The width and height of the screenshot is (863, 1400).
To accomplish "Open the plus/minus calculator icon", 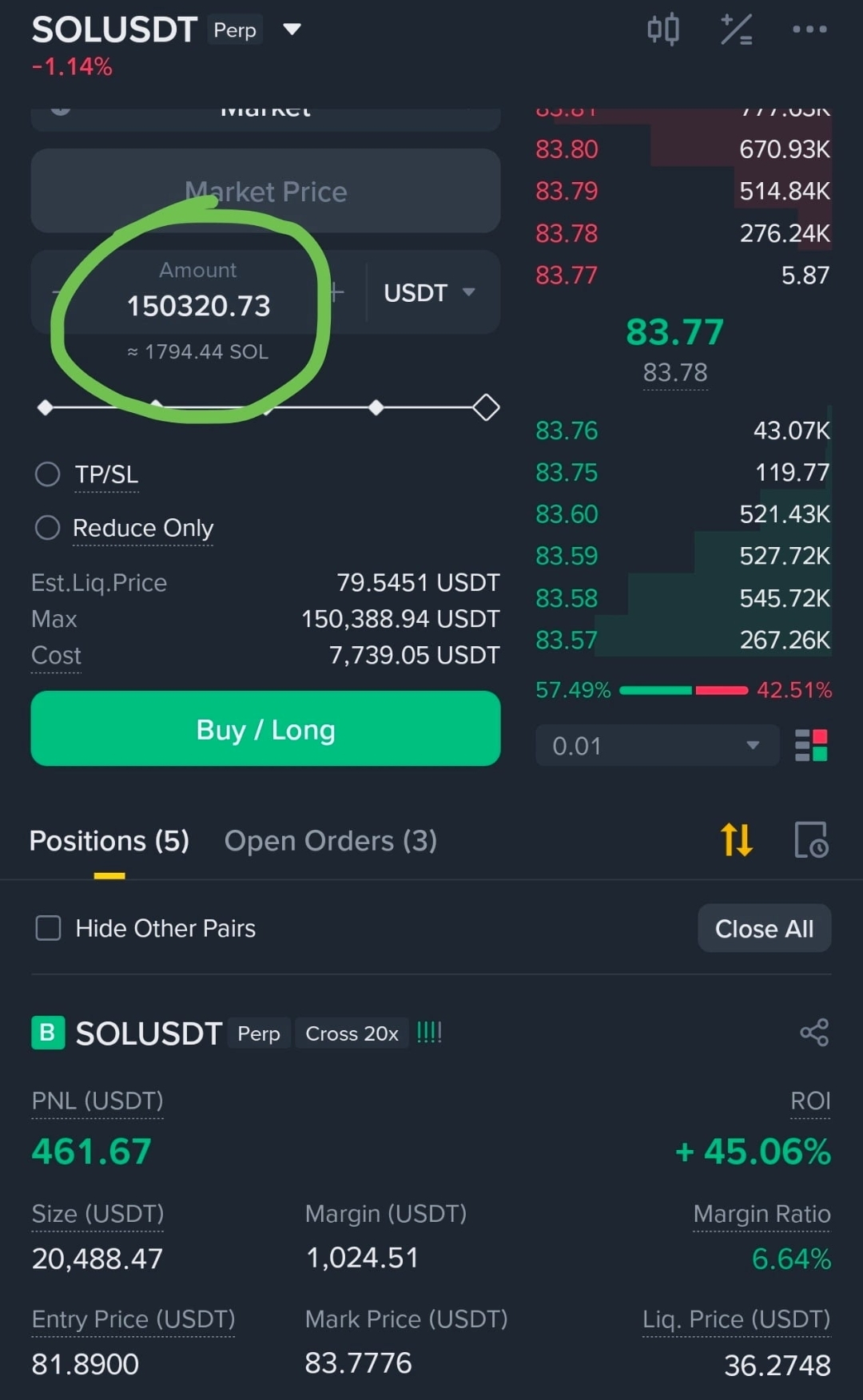I will (x=736, y=30).
